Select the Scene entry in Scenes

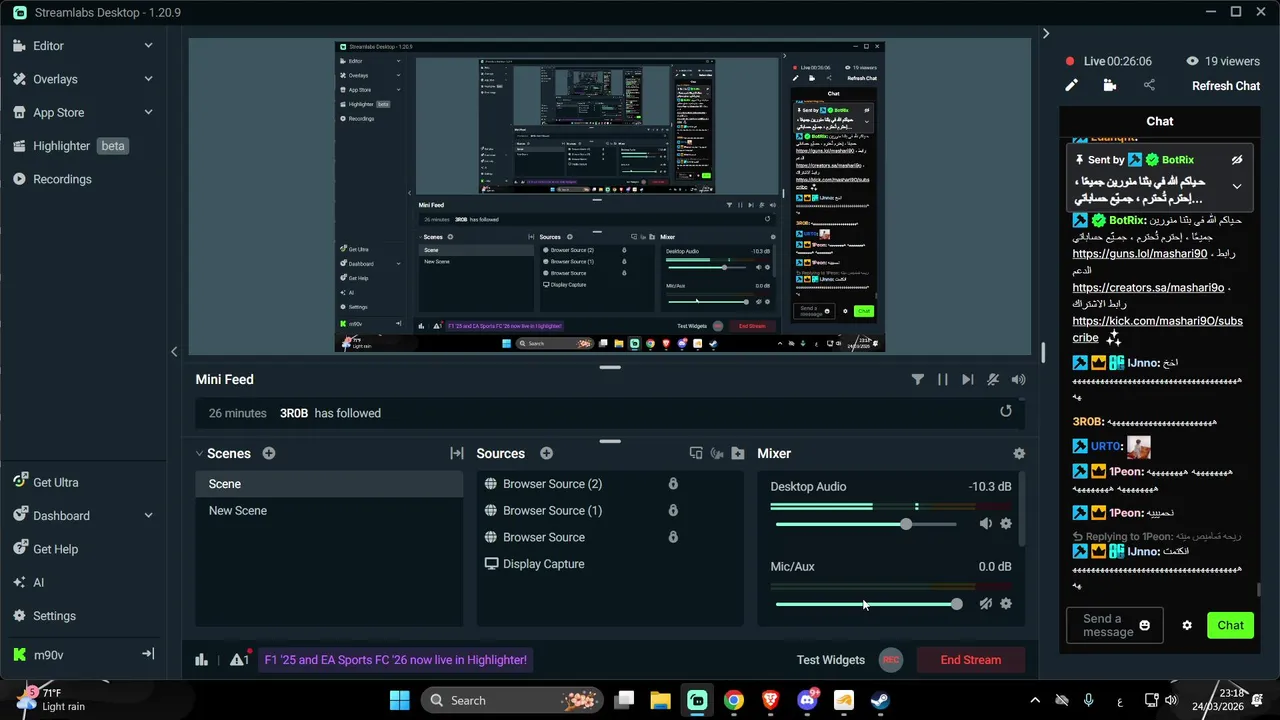(329, 484)
